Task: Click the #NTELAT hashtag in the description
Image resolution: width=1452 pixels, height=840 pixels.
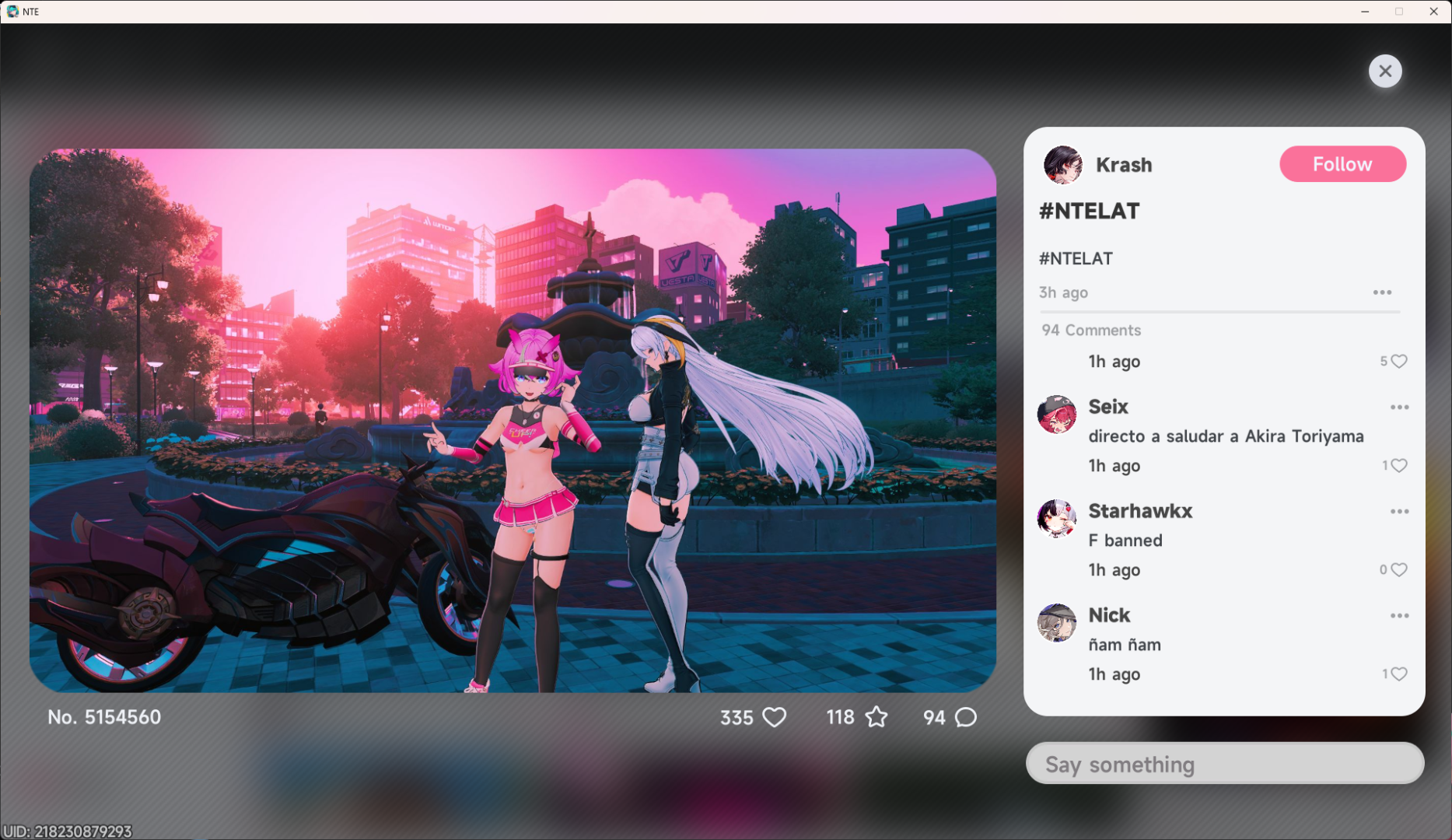Action: (1076, 258)
